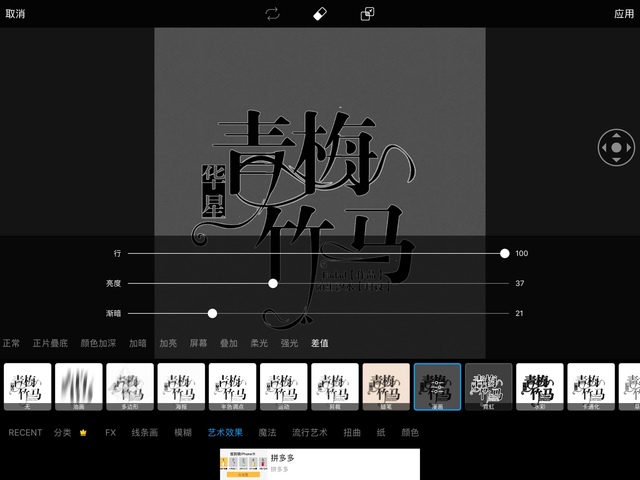Click the round directional pad control
This screenshot has height=480, width=640.
616,148
